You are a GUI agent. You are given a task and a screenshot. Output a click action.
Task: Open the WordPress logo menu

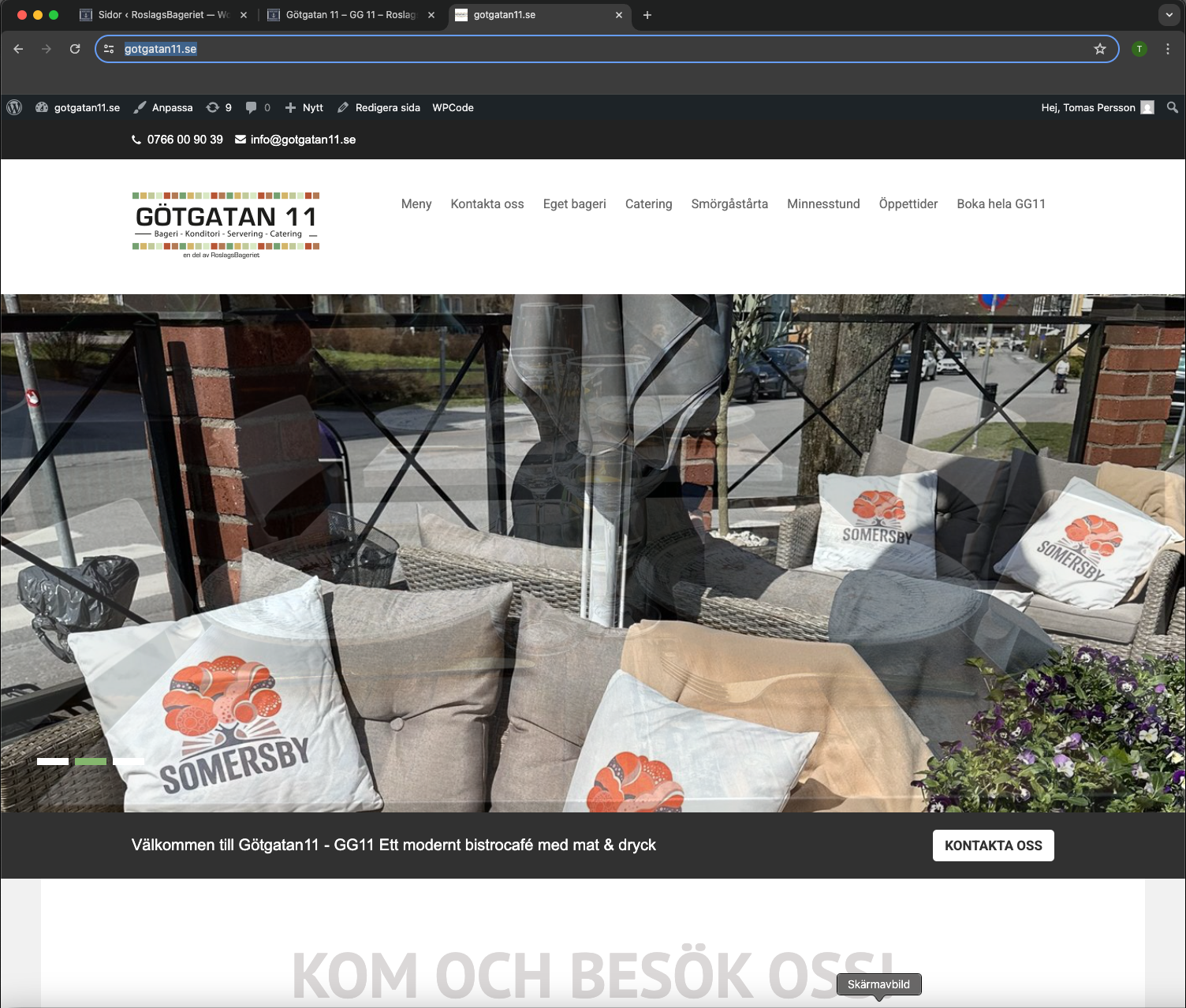point(14,107)
